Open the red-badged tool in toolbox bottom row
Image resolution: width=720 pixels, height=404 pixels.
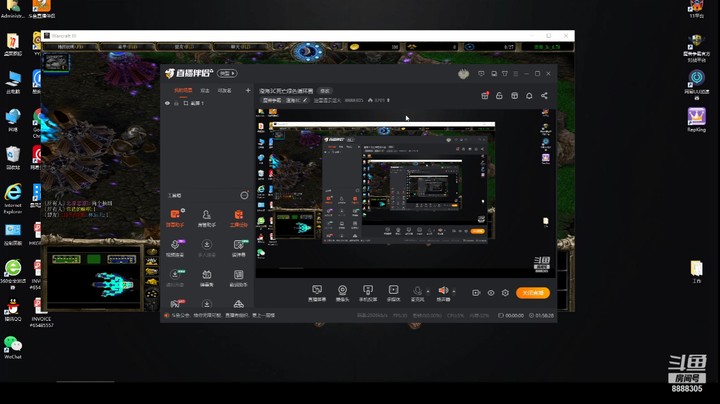[175, 304]
